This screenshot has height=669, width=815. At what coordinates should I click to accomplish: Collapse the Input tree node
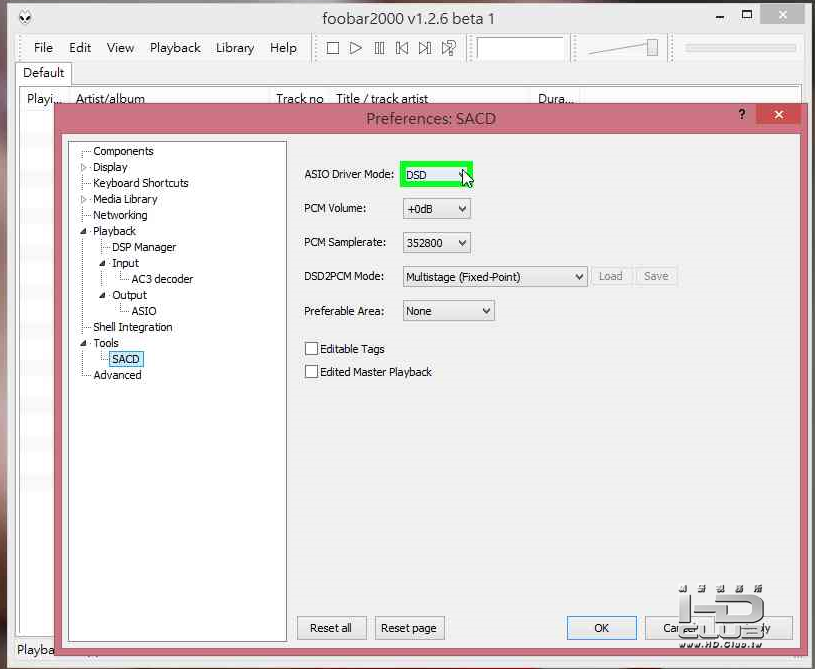click(x=102, y=264)
